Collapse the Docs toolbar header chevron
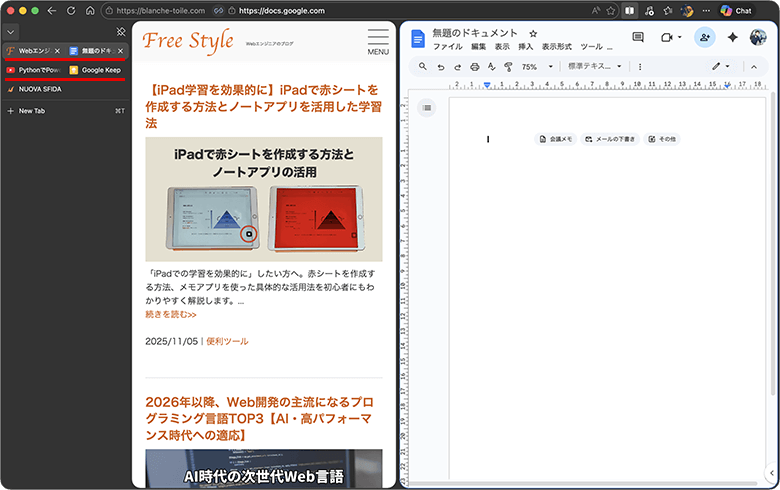Screen dimensions: 780x490 click(x=754, y=66)
